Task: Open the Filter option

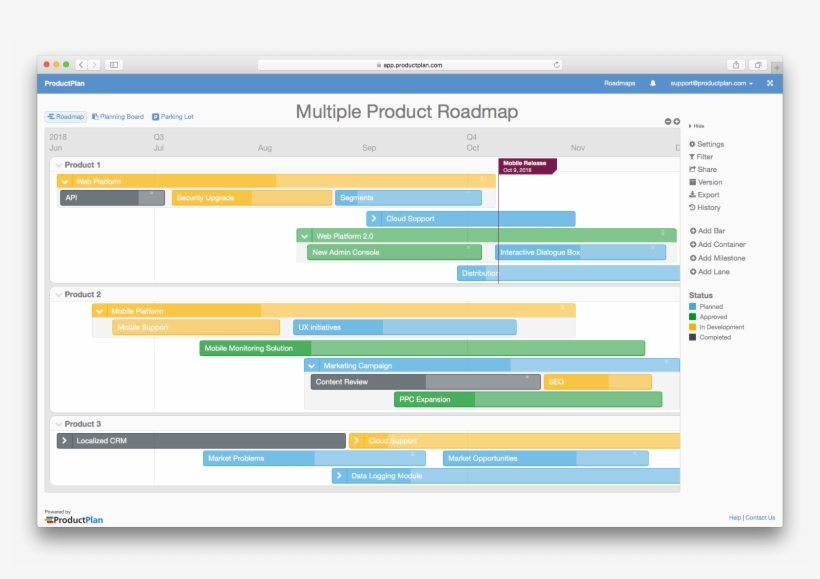Action: pos(704,157)
